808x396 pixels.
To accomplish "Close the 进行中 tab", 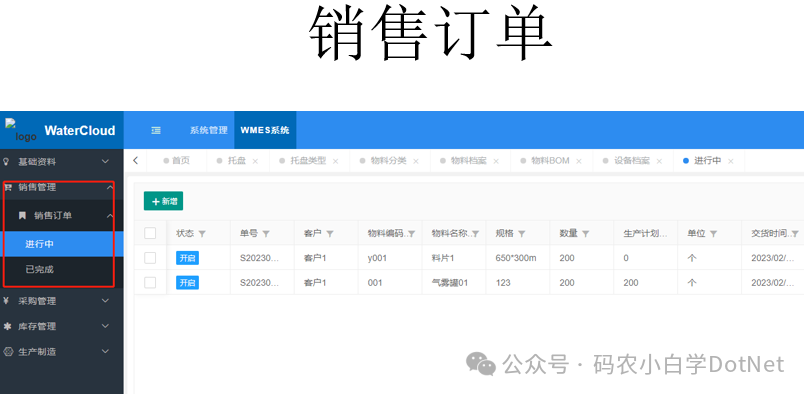I will (731, 161).
